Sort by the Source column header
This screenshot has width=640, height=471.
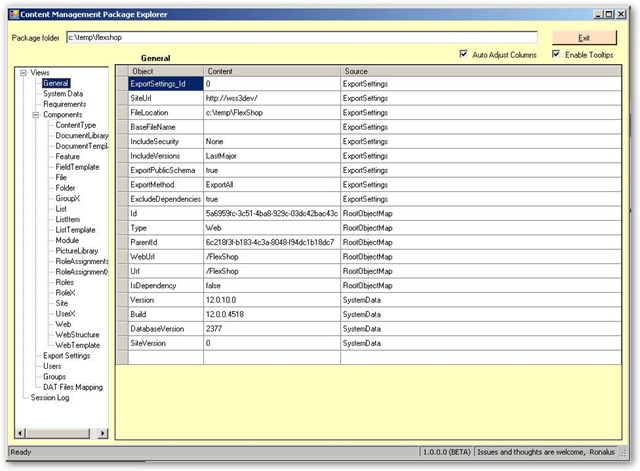481,71
